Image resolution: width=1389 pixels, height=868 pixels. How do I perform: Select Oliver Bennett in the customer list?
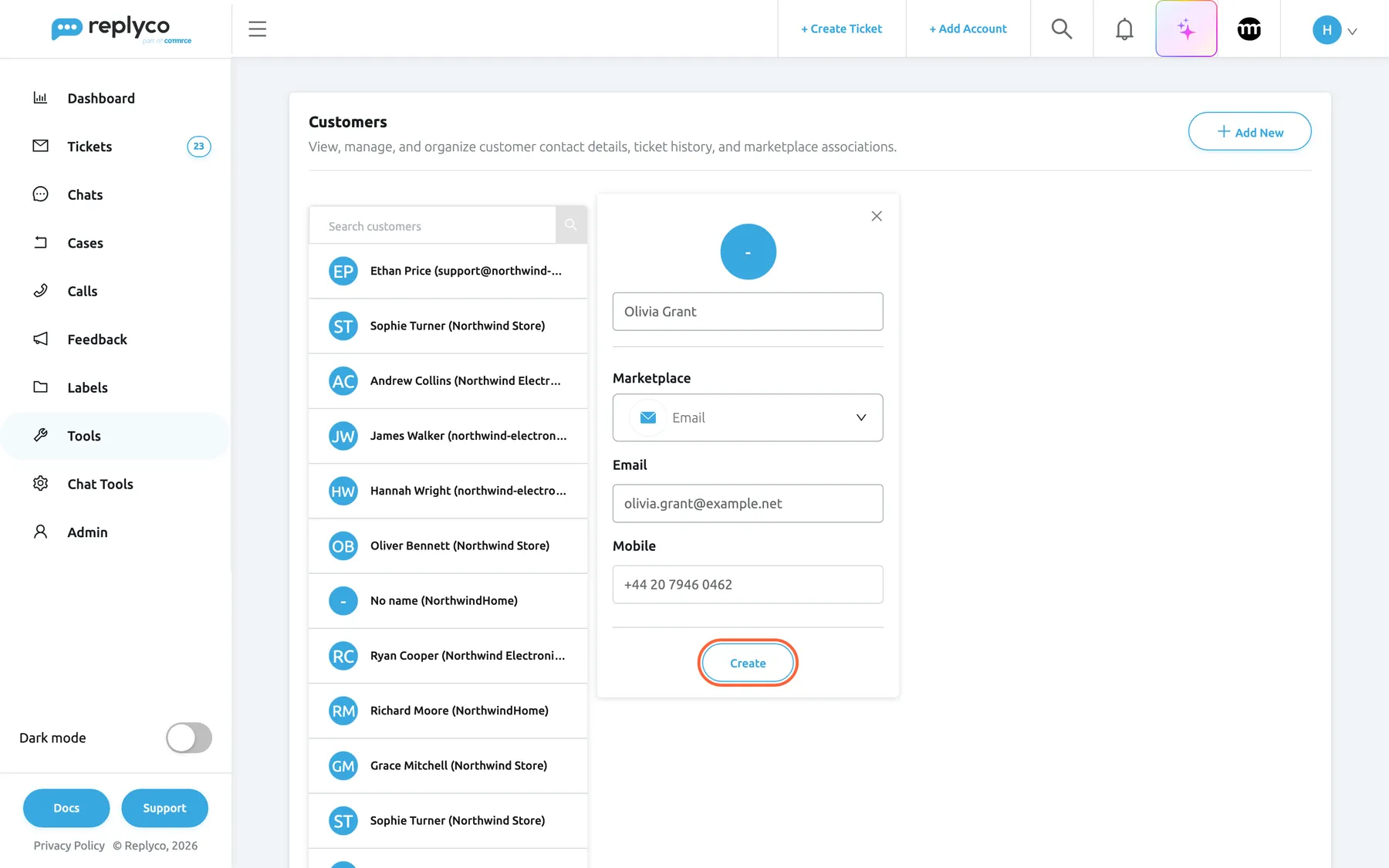tap(448, 545)
